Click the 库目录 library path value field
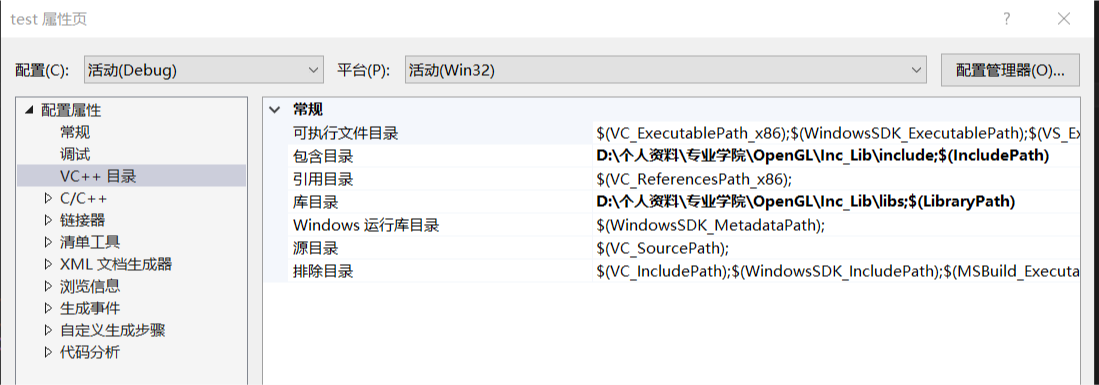 click(835, 202)
